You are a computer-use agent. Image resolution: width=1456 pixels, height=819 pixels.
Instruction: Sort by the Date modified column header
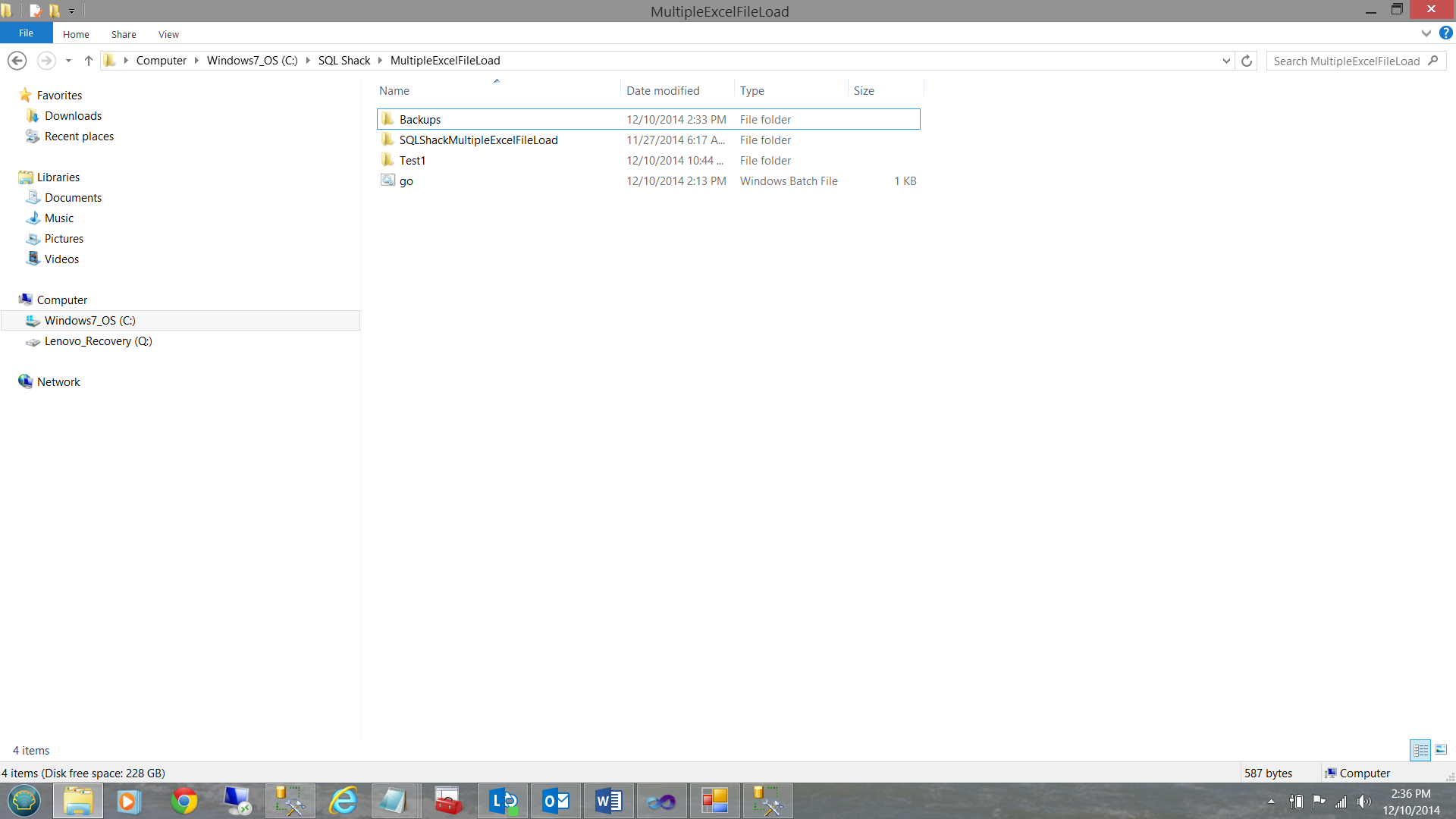click(x=663, y=90)
